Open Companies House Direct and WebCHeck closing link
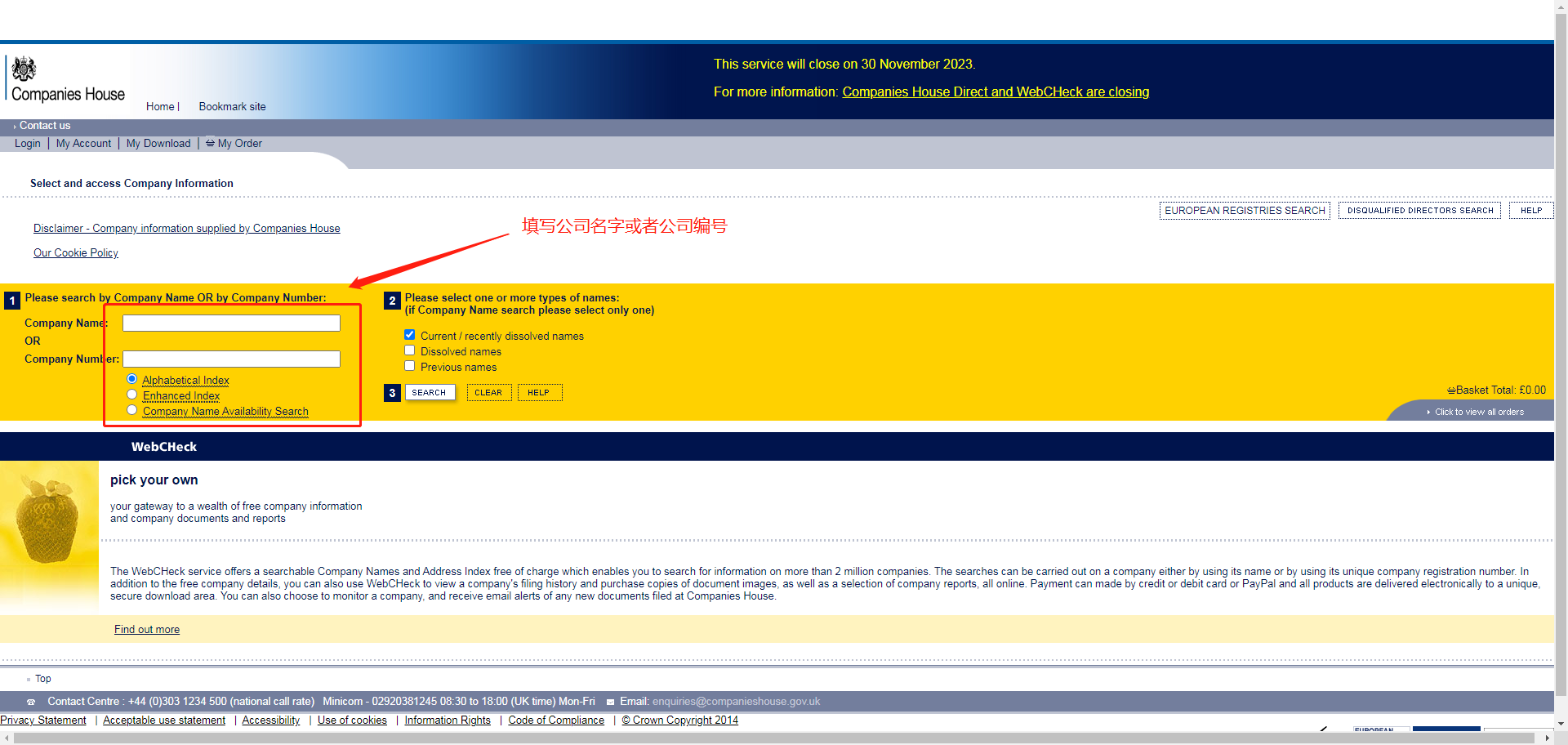The height and width of the screenshot is (745, 1568). (996, 92)
